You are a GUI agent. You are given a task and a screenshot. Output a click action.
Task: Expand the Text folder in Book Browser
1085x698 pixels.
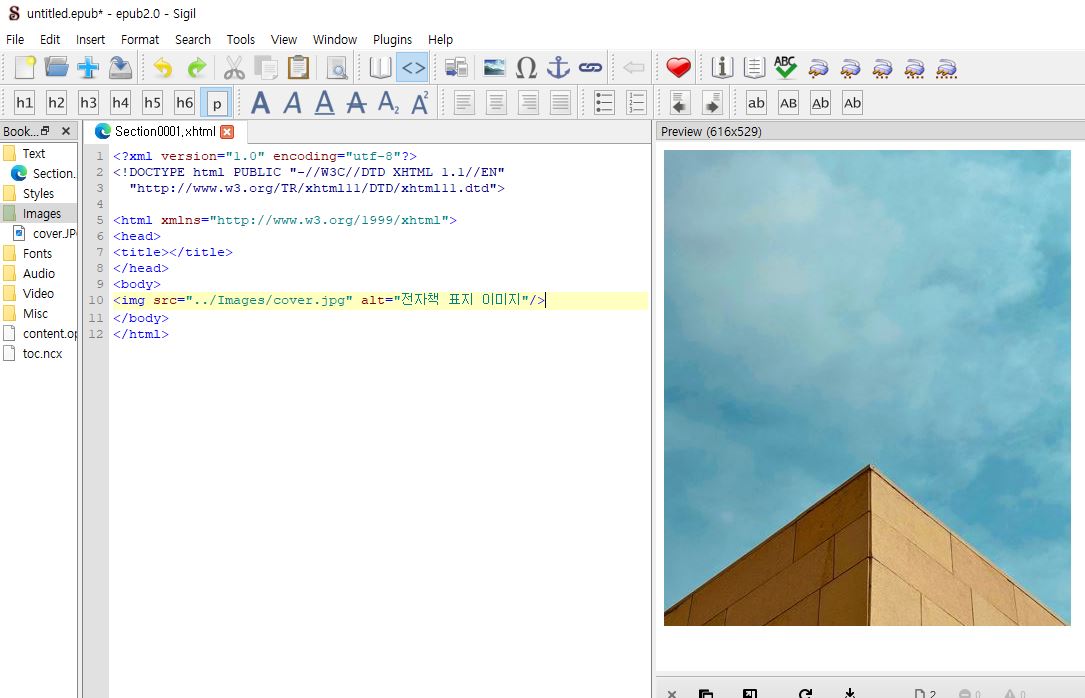[33, 154]
